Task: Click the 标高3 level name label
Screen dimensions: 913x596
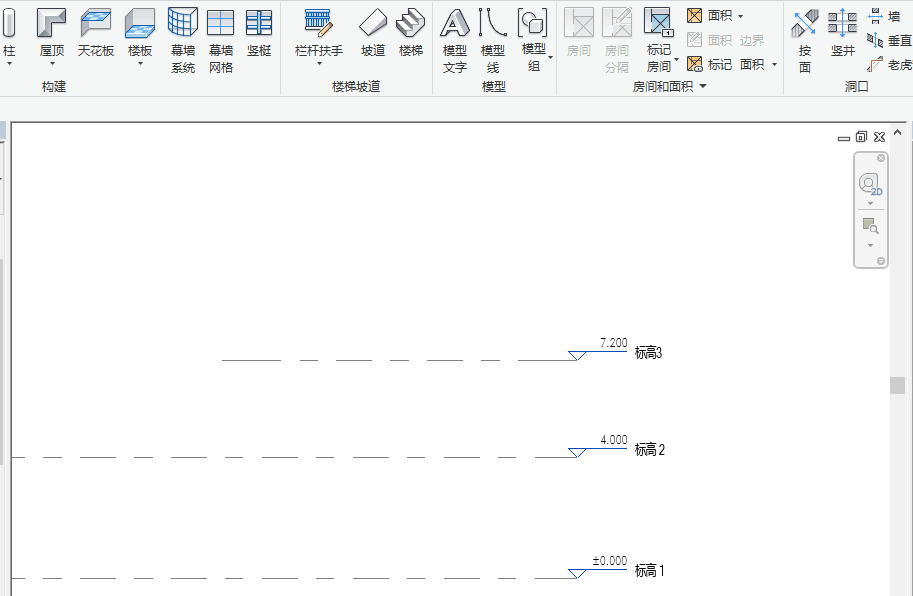Action: [x=649, y=353]
